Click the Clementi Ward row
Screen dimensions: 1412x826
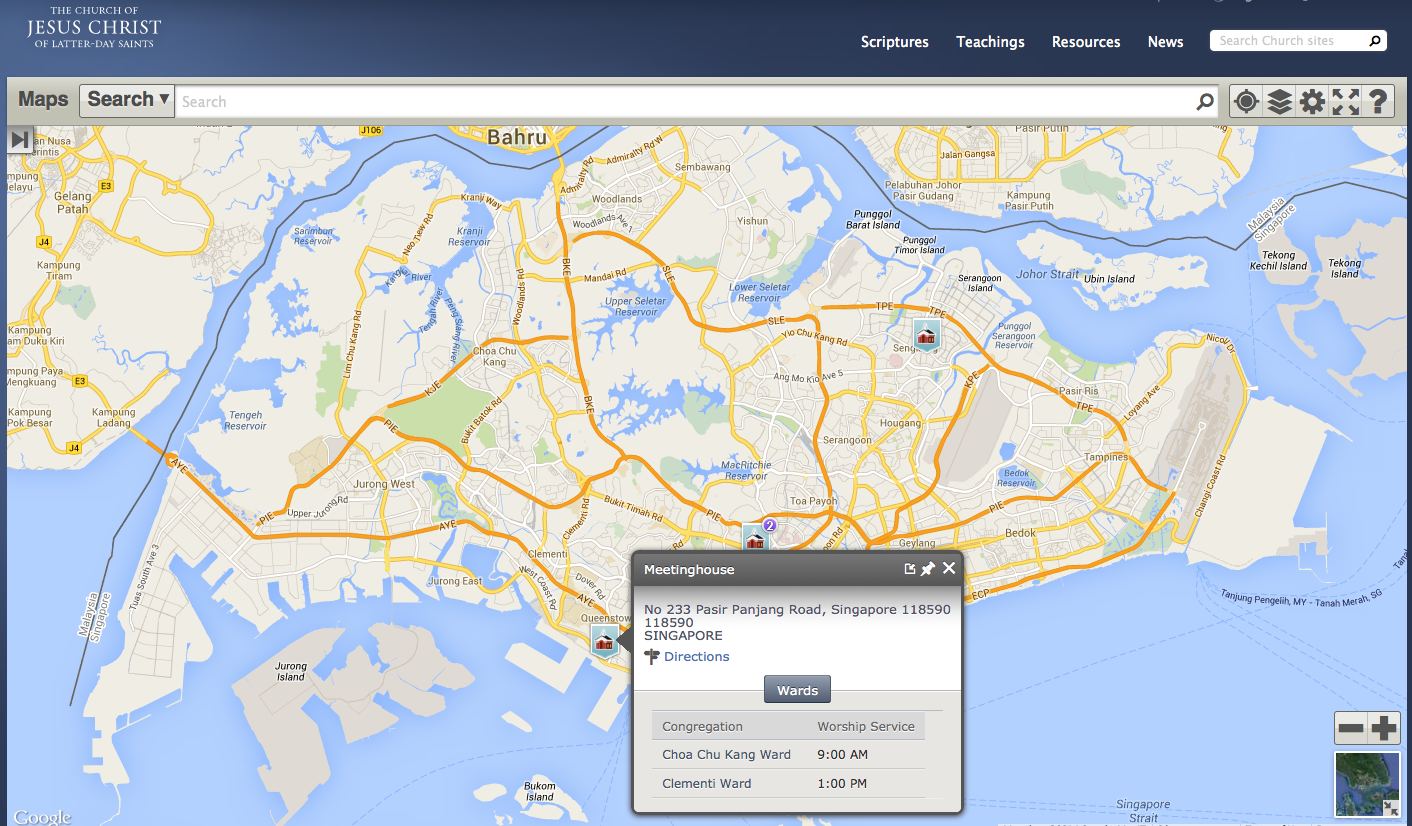788,783
